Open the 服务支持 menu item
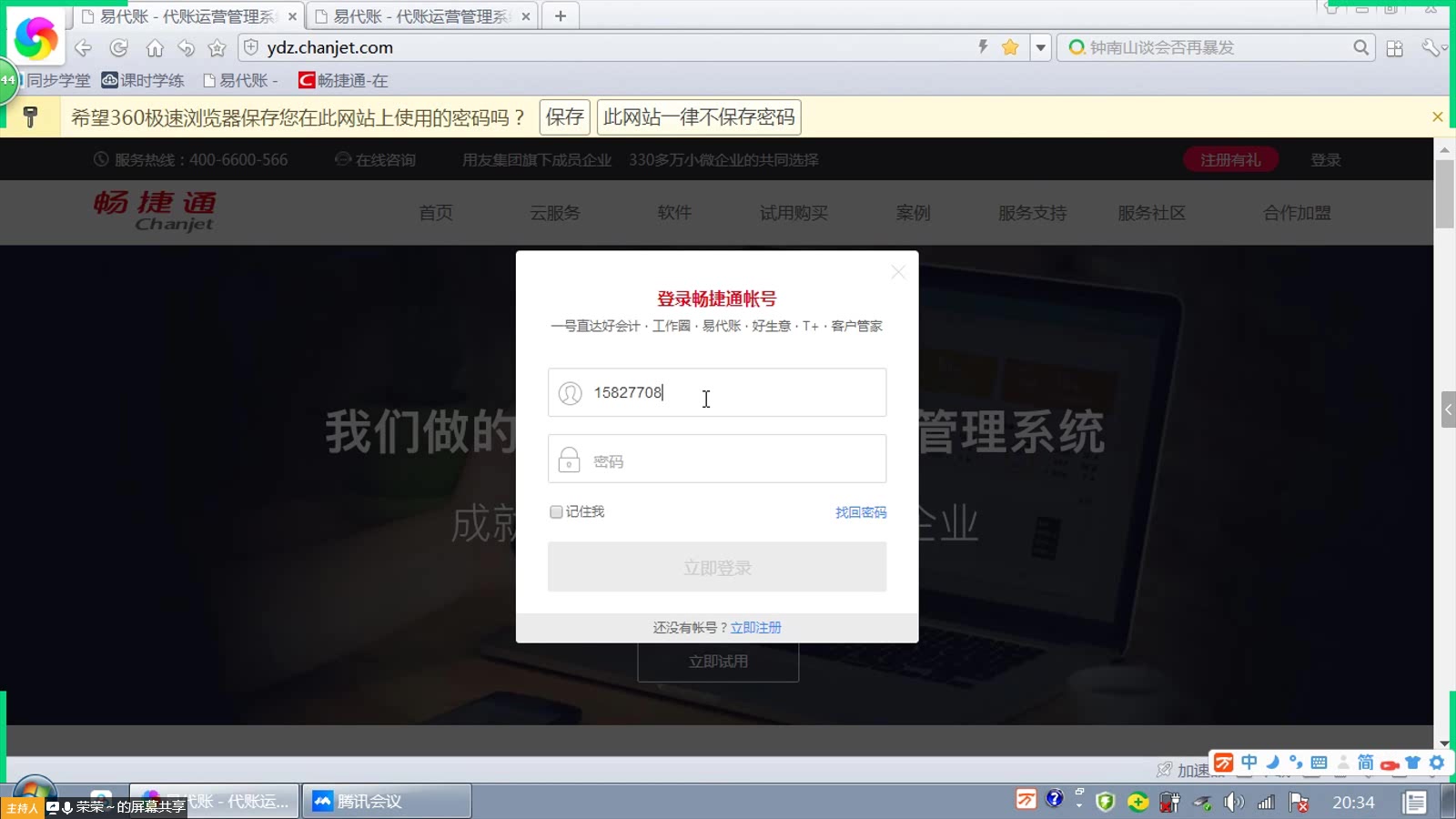 tap(1032, 213)
